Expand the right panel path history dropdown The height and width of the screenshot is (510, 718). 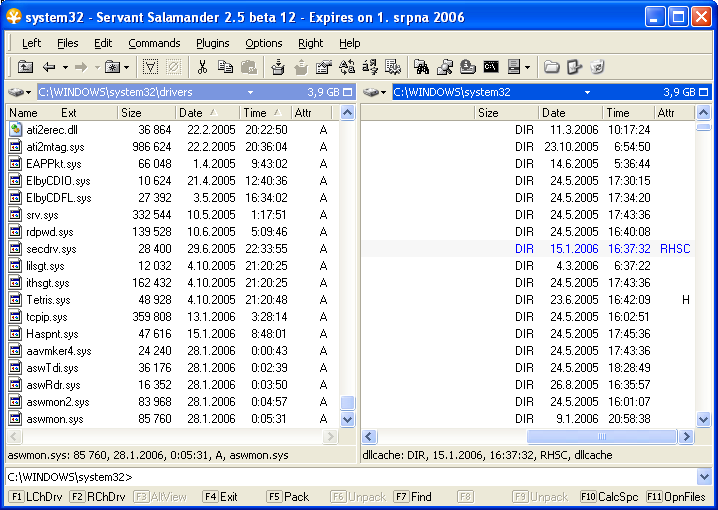pos(587,92)
